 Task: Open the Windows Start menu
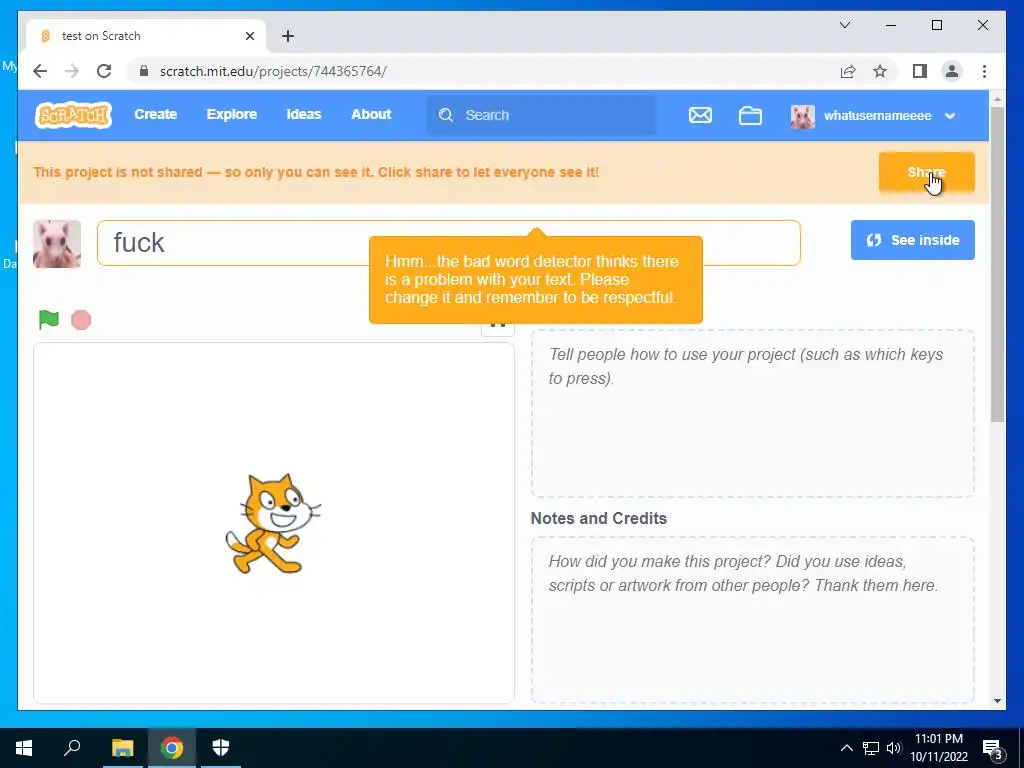click(x=24, y=748)
